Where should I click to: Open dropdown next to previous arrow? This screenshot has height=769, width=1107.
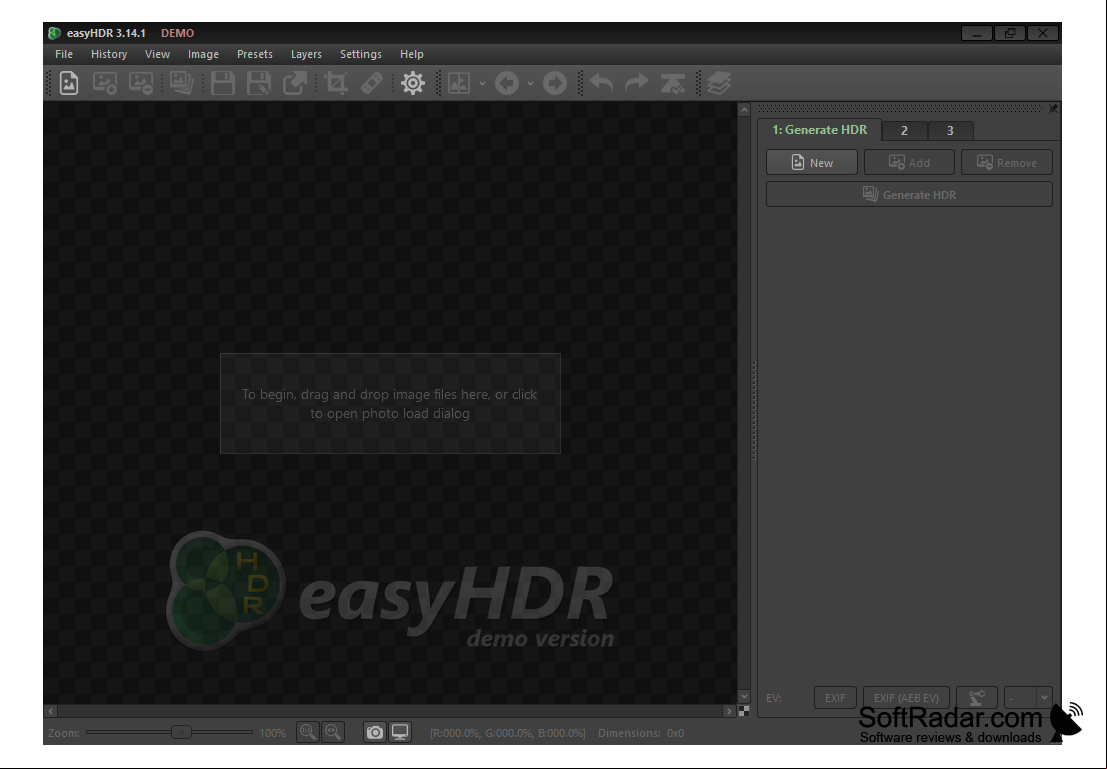530,83
